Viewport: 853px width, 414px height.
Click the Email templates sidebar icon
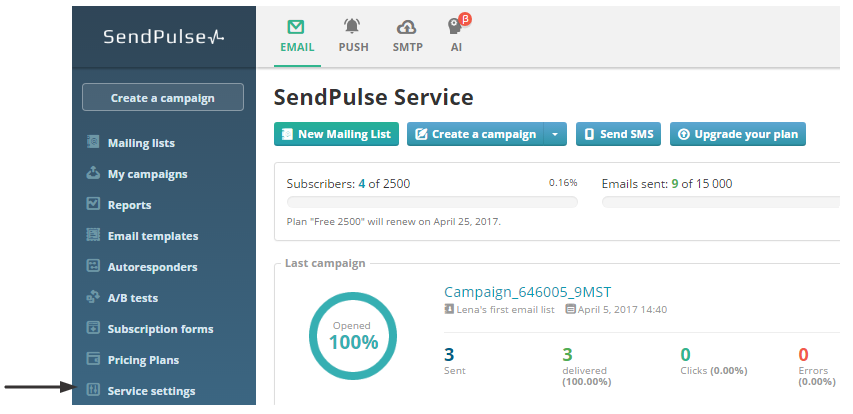(x=93, y=235)
